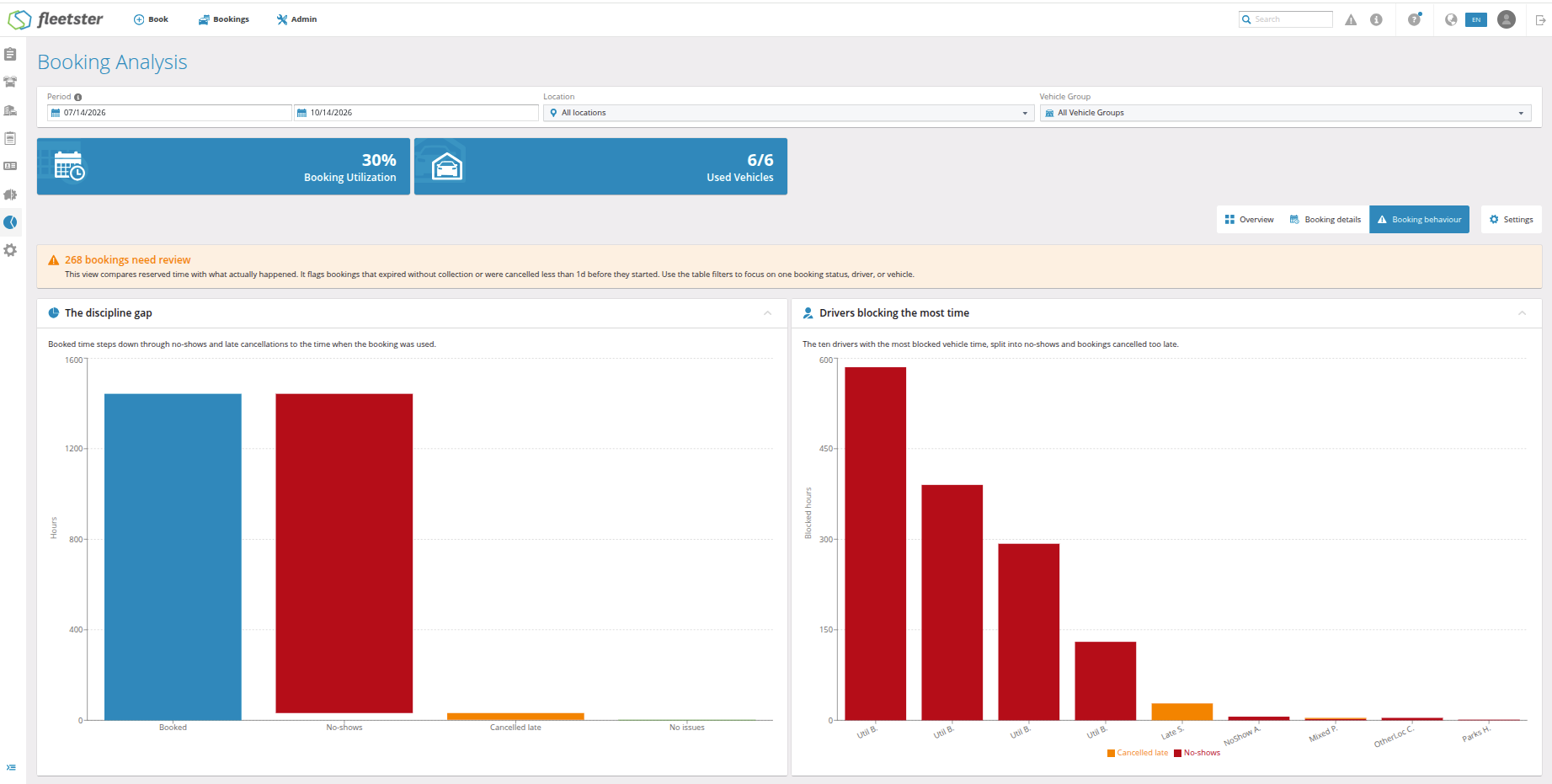Open the analysis pie chart sidebar icon
This screenshot has width=1552, height=784.
coord(10,222)
